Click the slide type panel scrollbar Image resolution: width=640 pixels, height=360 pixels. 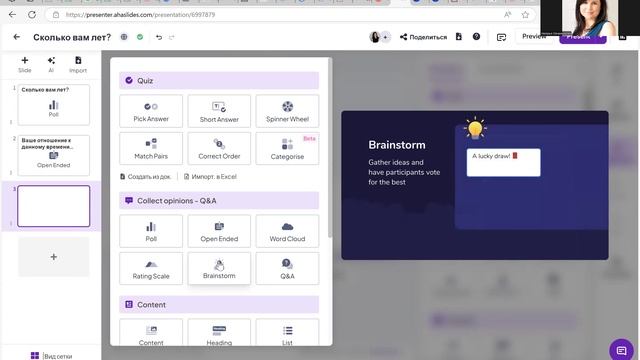330,149
